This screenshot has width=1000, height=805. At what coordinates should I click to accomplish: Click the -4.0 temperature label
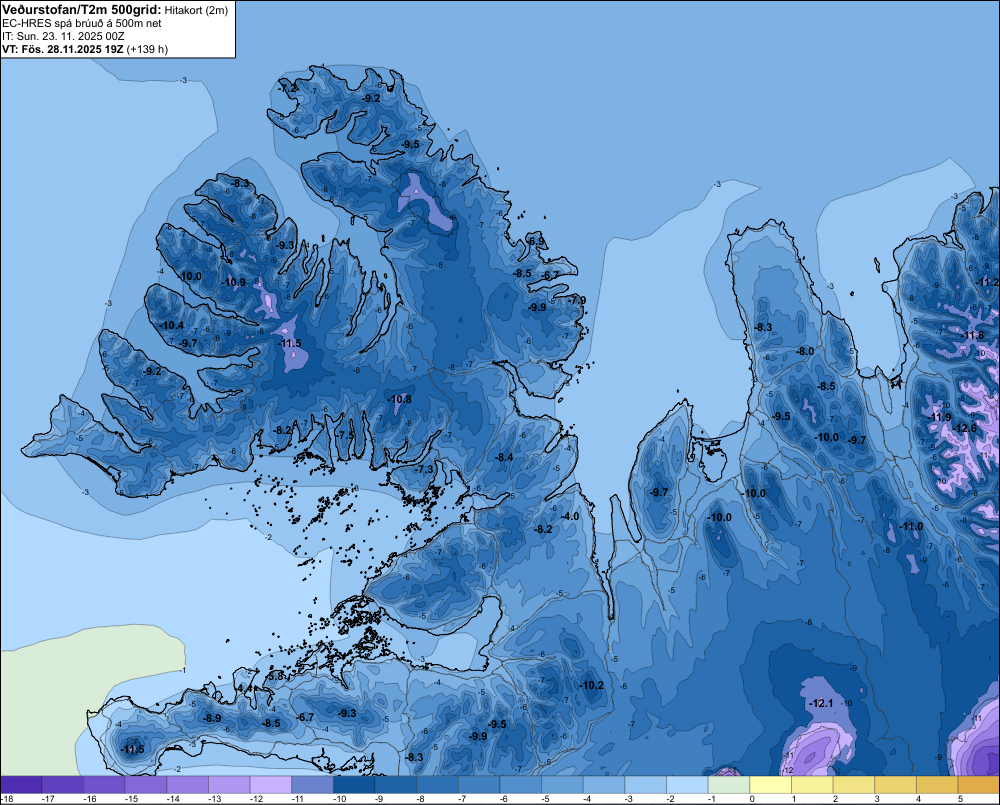tap(570, 516)
